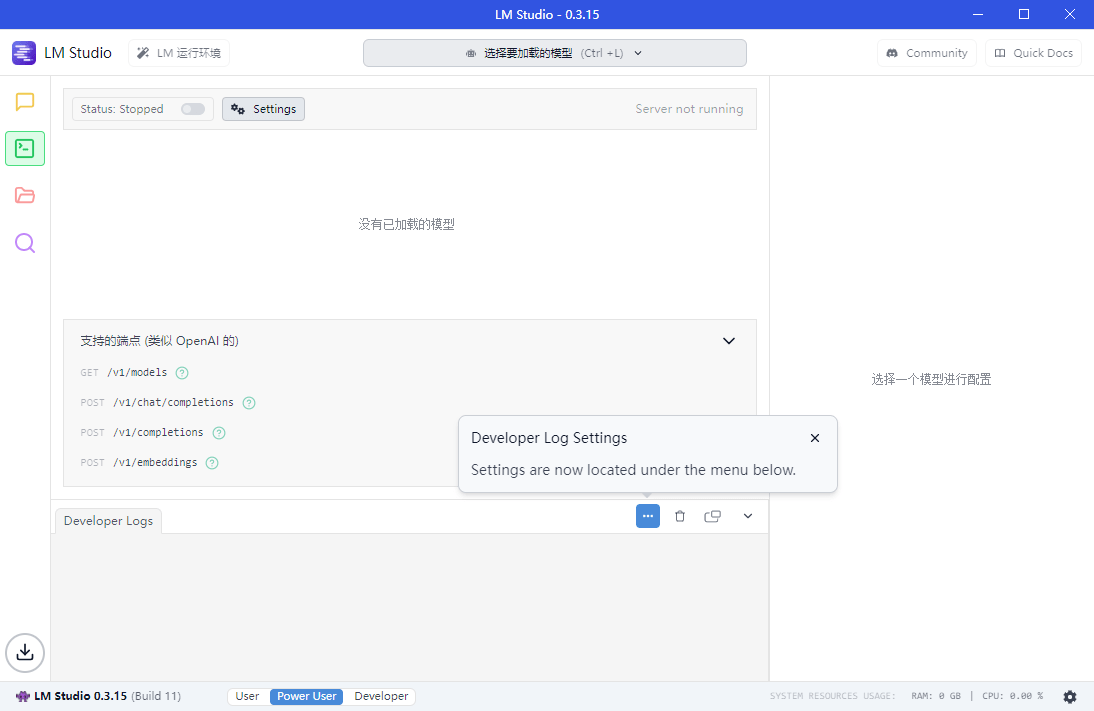Switch to User mode
The width and height of the screenshot is (1094, 711).
[x=247, y=696]
